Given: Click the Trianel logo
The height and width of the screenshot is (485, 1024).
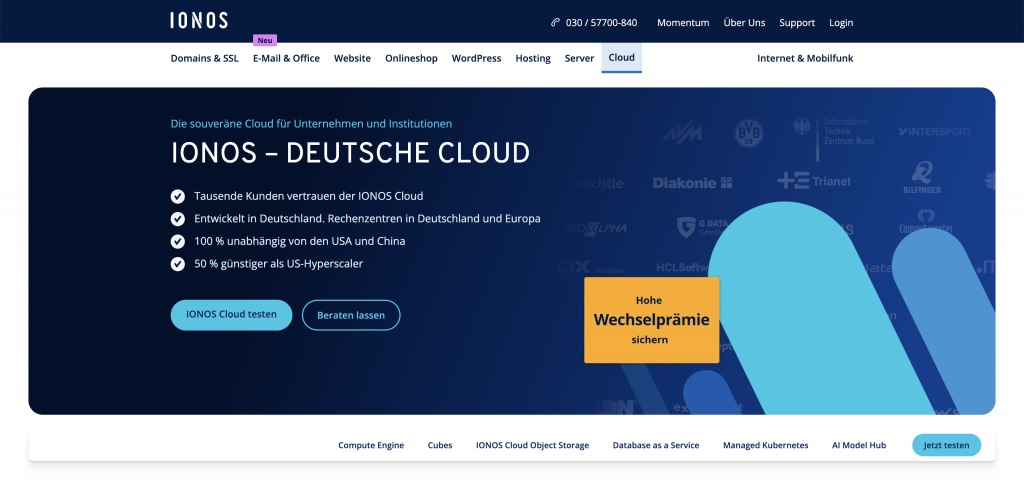Looking at the screenshot, I should [x=814, y=181].
